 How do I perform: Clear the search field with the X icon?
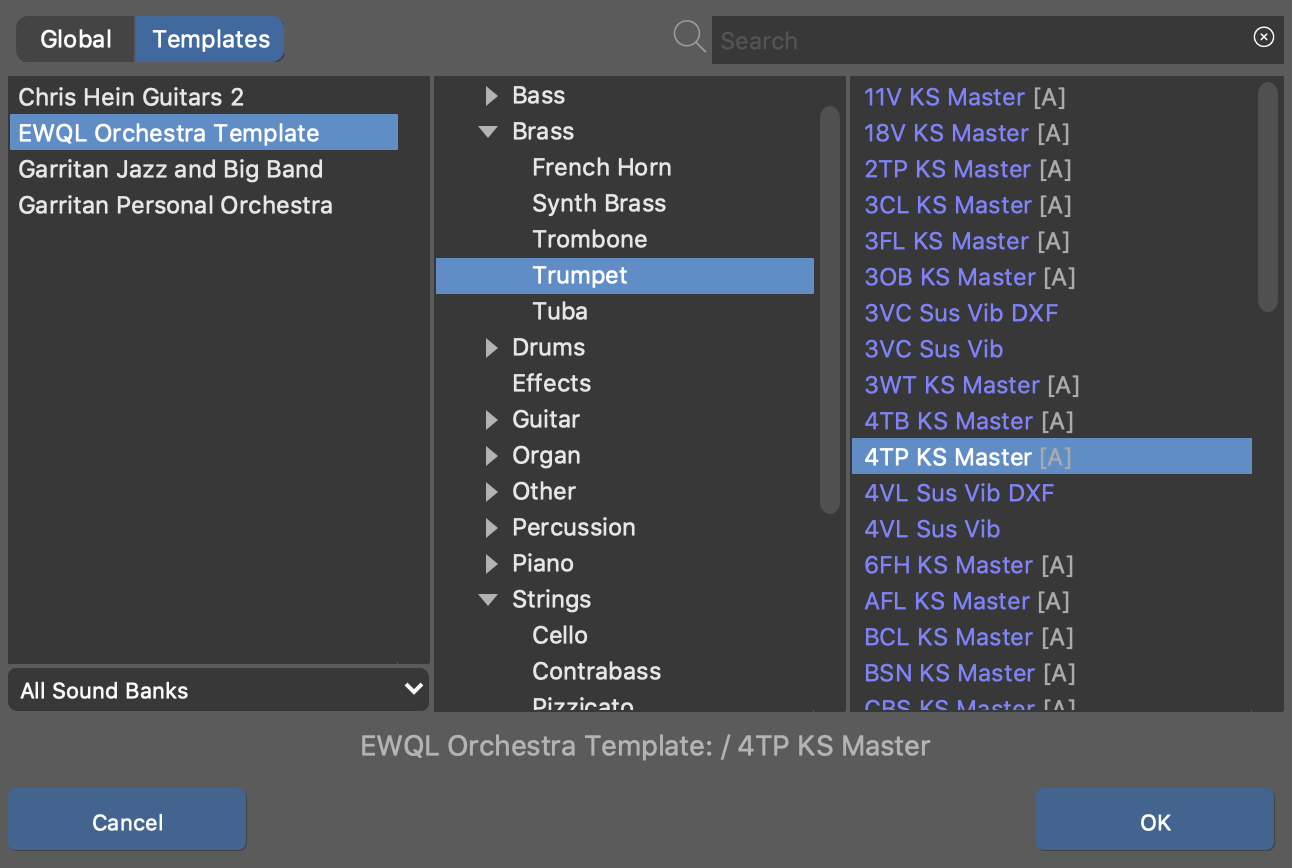(x=1263, y=37)
